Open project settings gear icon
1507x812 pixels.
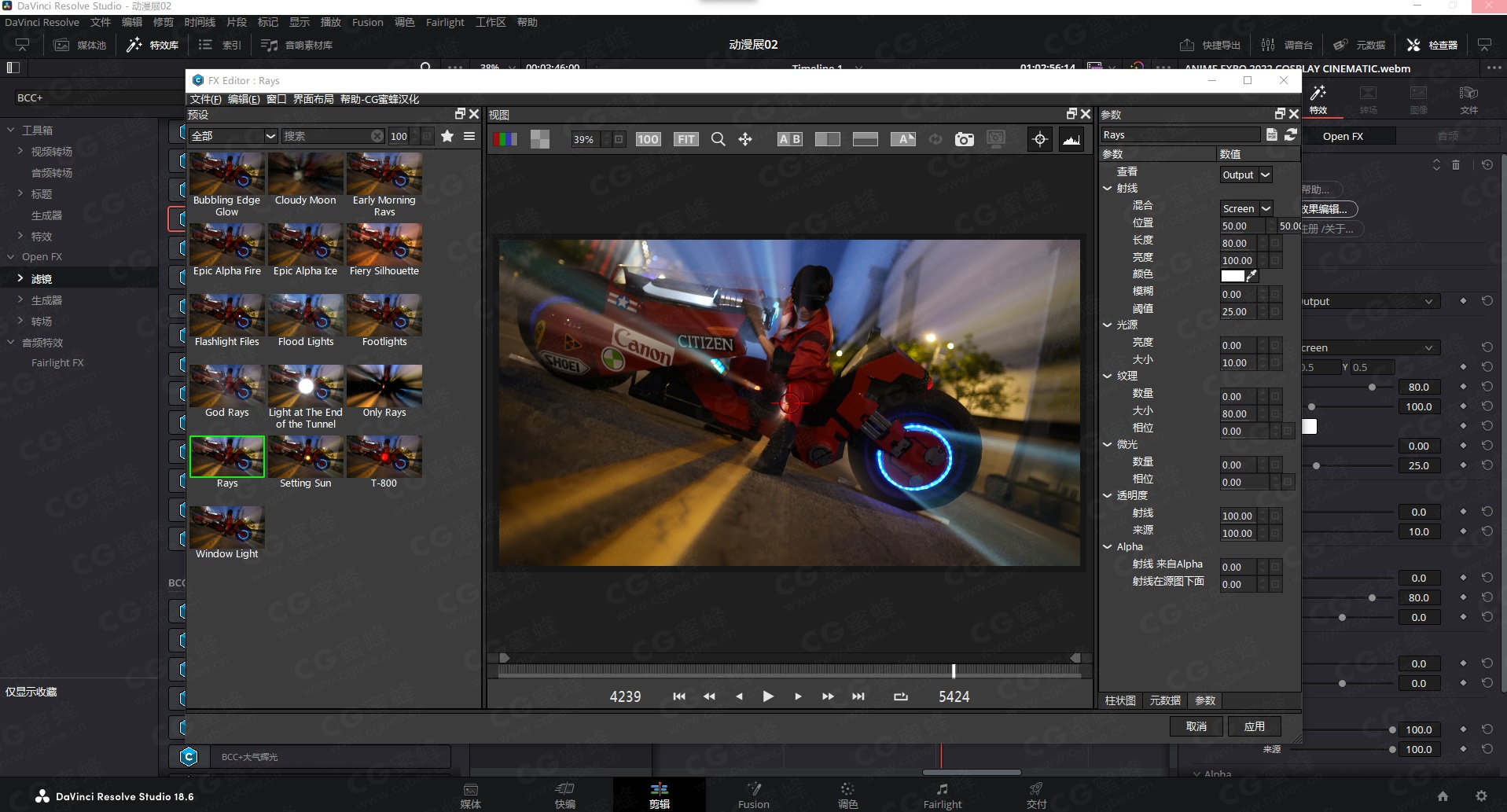(1481, 795)
